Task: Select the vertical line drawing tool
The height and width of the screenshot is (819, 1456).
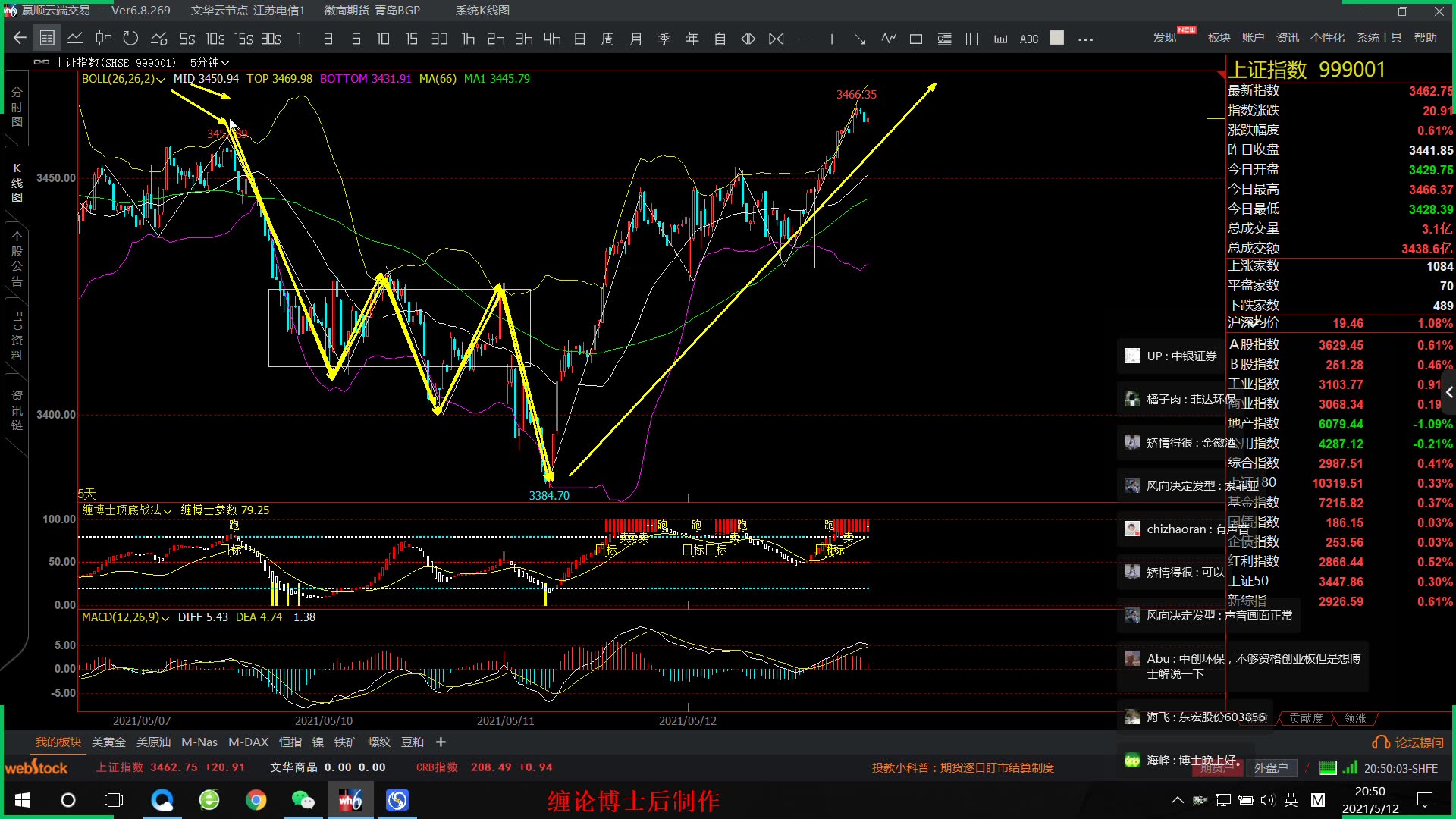Action: coord(832,38)
